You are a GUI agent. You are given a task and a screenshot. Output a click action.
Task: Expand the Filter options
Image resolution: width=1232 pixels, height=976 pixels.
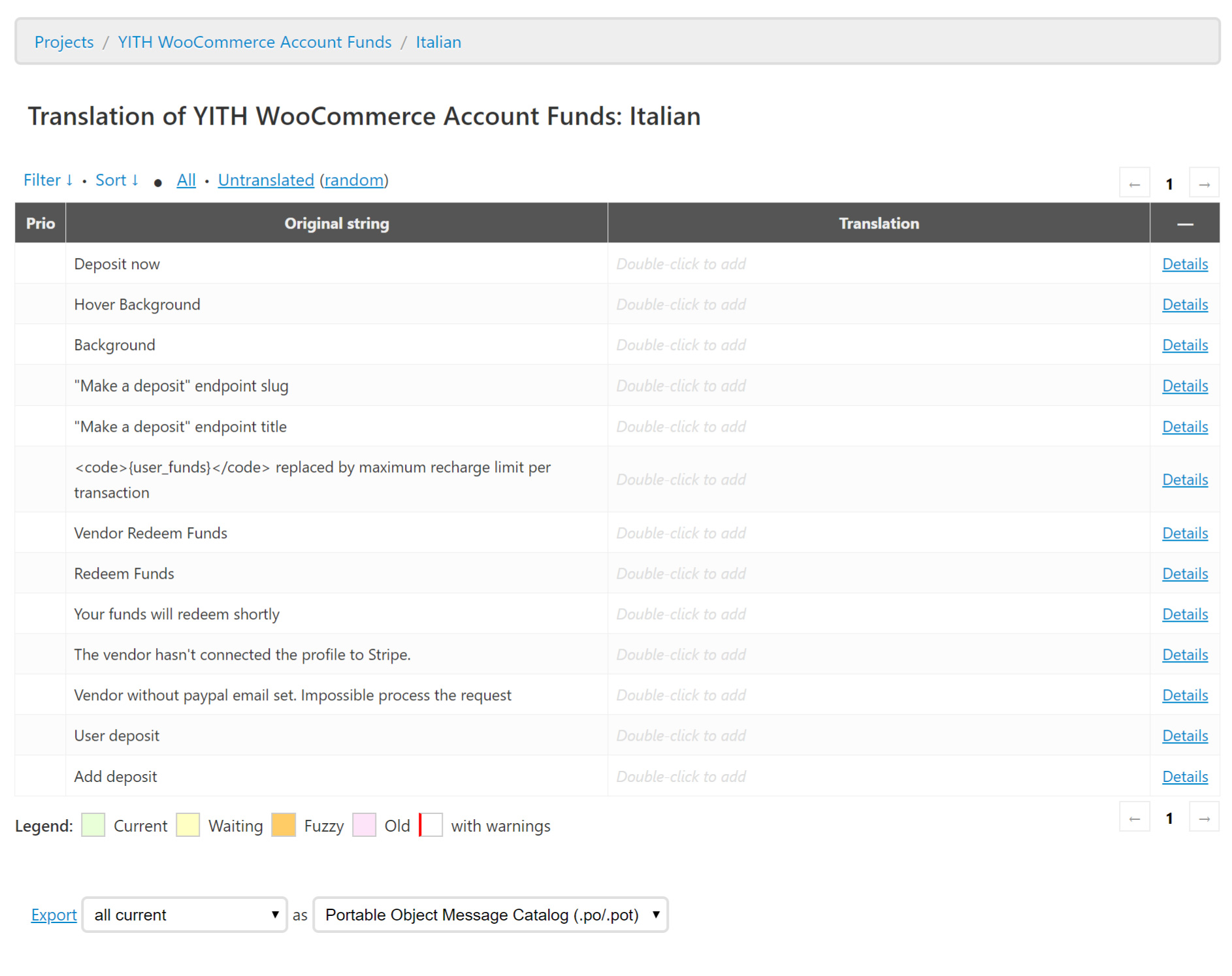tap(48, 180)
